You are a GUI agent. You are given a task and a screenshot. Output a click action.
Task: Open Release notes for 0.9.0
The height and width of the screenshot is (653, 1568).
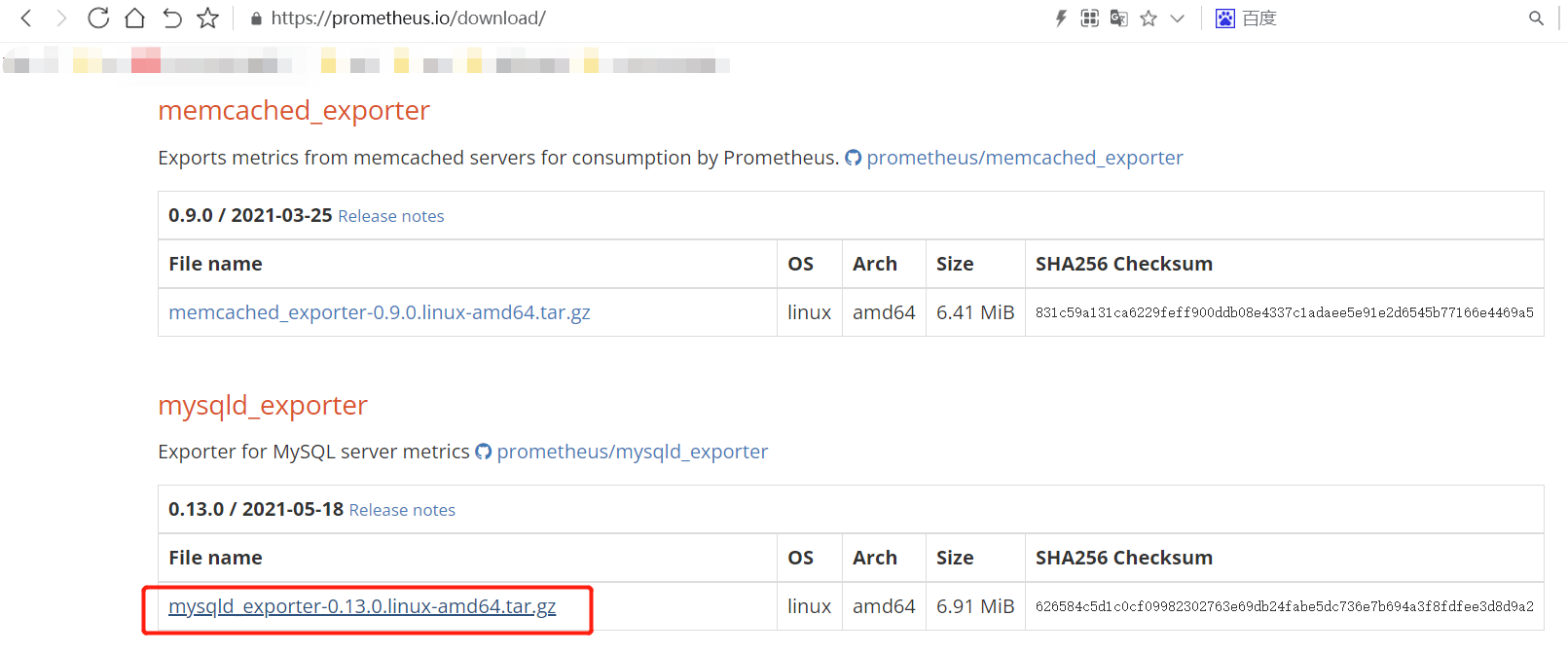(x=390, y=216)
